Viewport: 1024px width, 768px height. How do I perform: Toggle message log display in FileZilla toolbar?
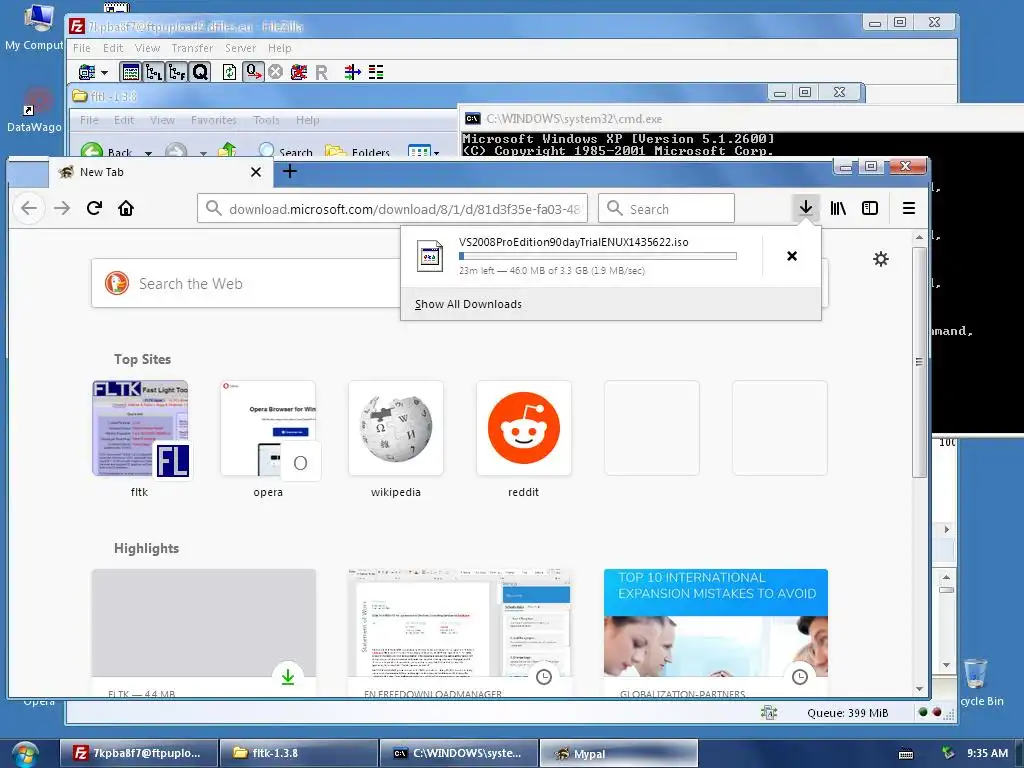(x=131, y=72)
